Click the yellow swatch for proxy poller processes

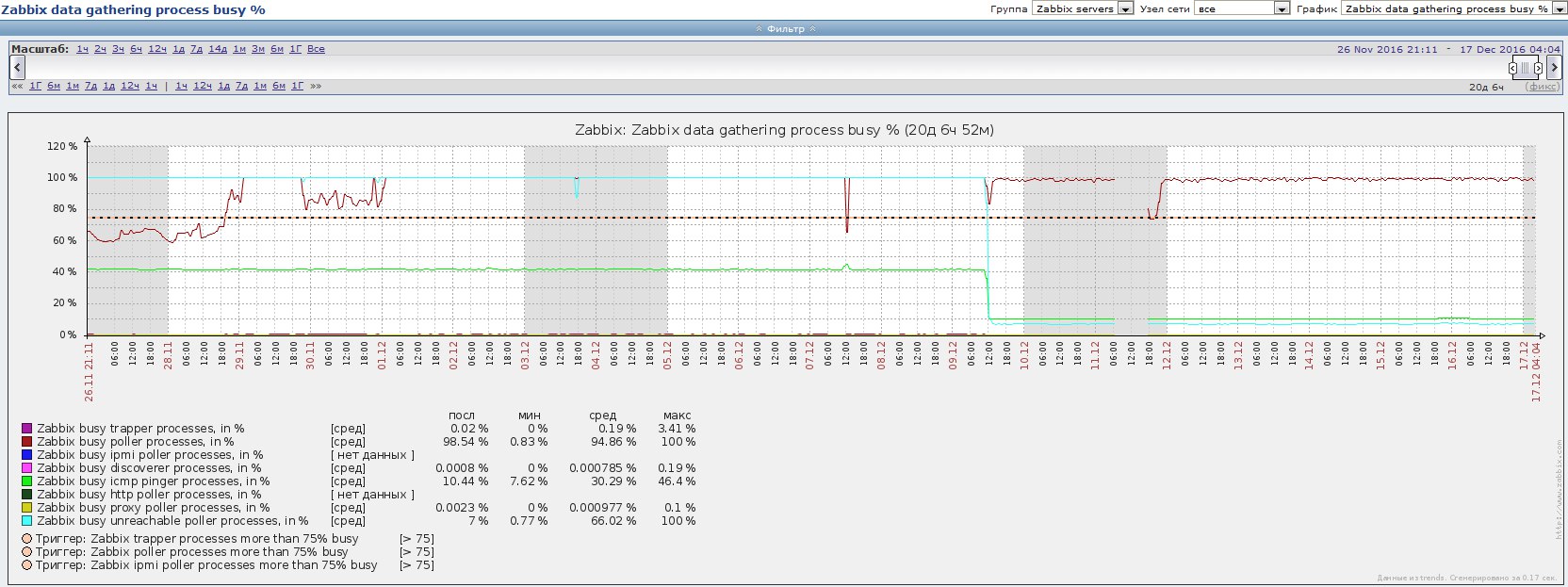(27, 508)
